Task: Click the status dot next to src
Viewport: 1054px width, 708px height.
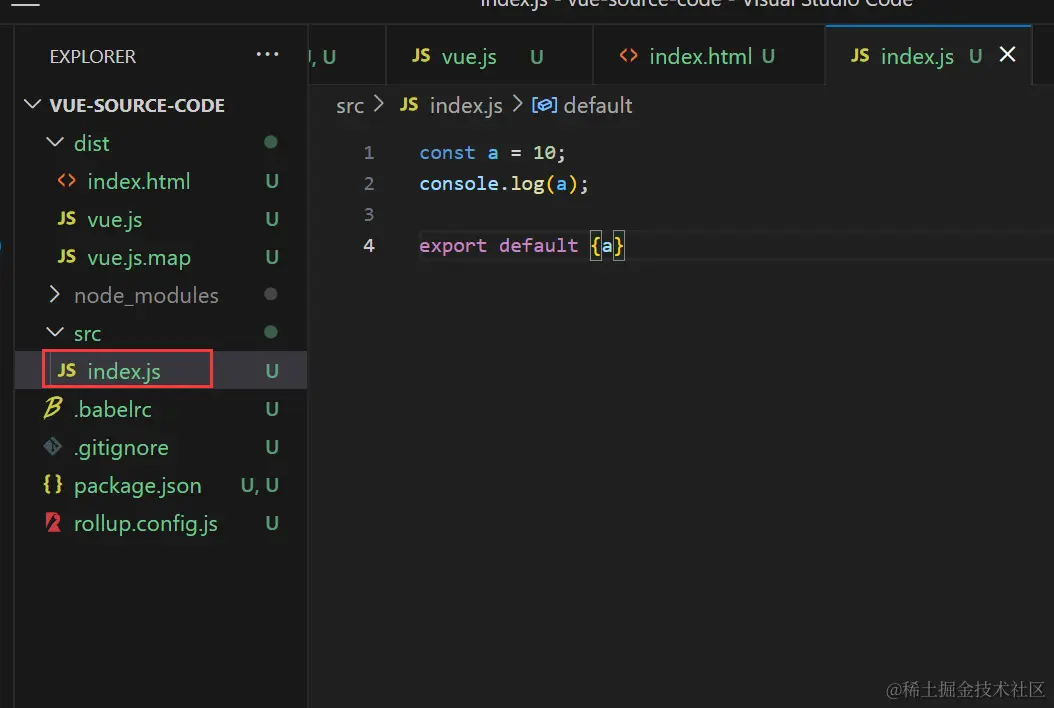Action: [x=271, y=332]
